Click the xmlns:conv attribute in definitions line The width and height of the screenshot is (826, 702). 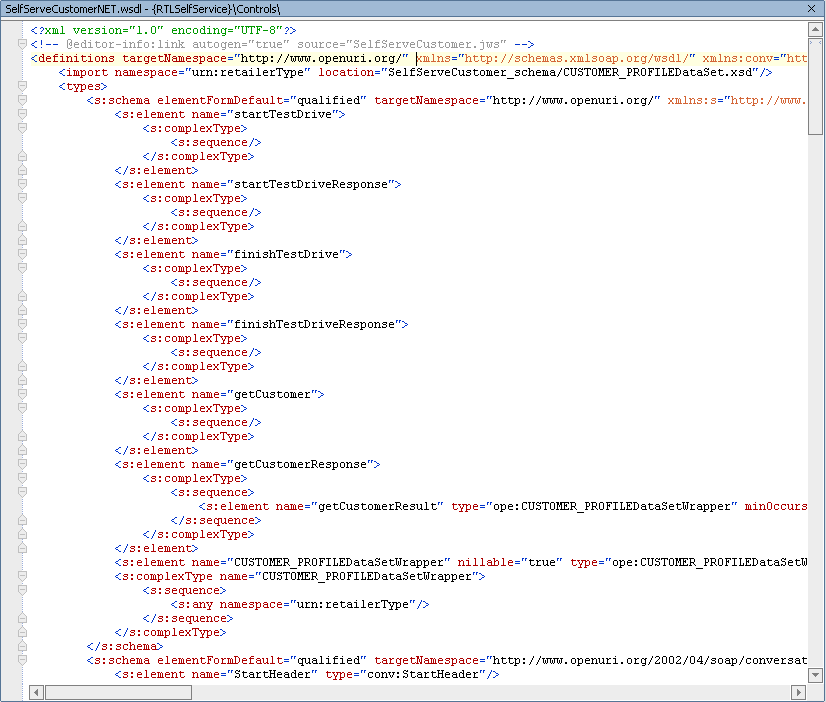754,58
